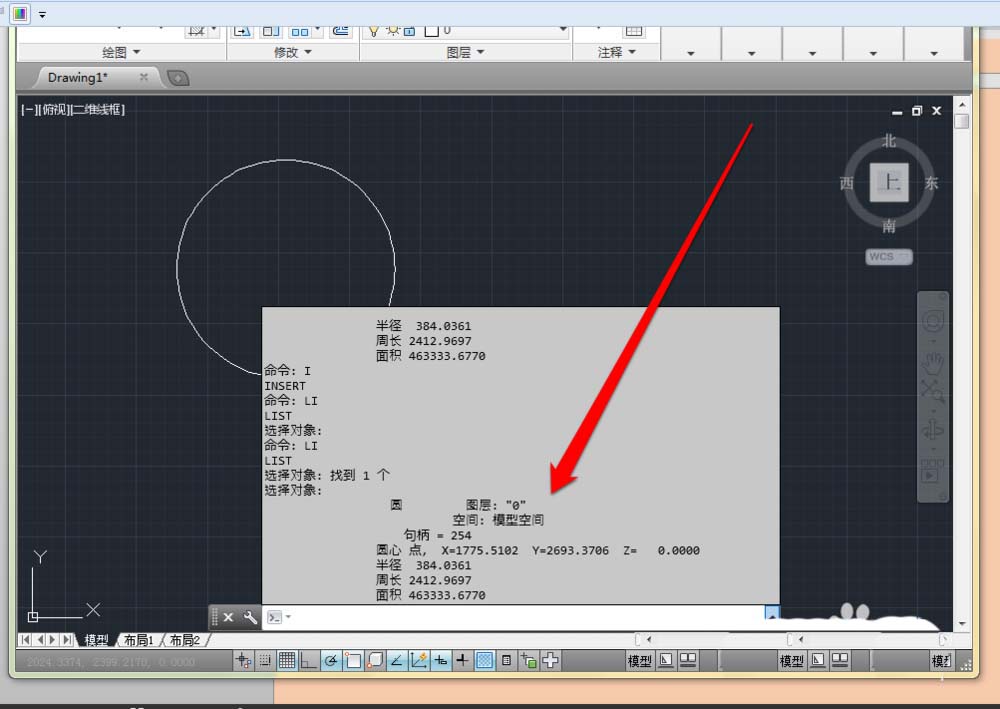
Task: Click 北 on the ViewCube compass
Action: [889, 141]
